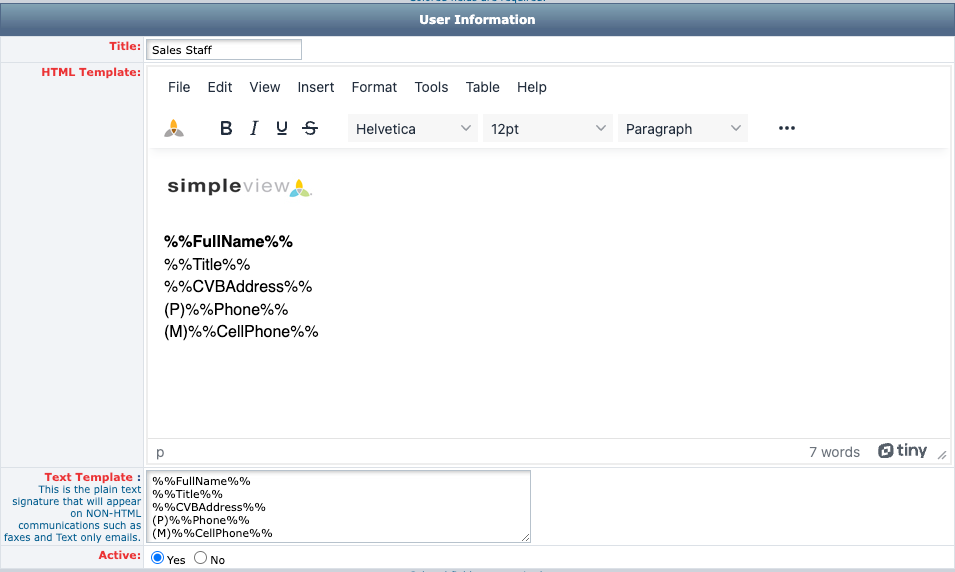Click the (P)%%Phone%% line in HTML editor
This screenshot has width=955, height=572.
click(x=226, y=309)
